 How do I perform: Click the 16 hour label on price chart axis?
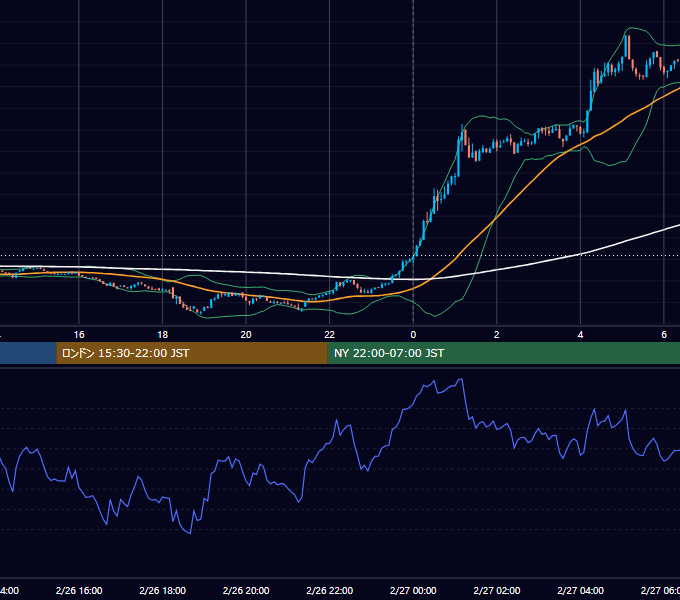coord(79,334)
